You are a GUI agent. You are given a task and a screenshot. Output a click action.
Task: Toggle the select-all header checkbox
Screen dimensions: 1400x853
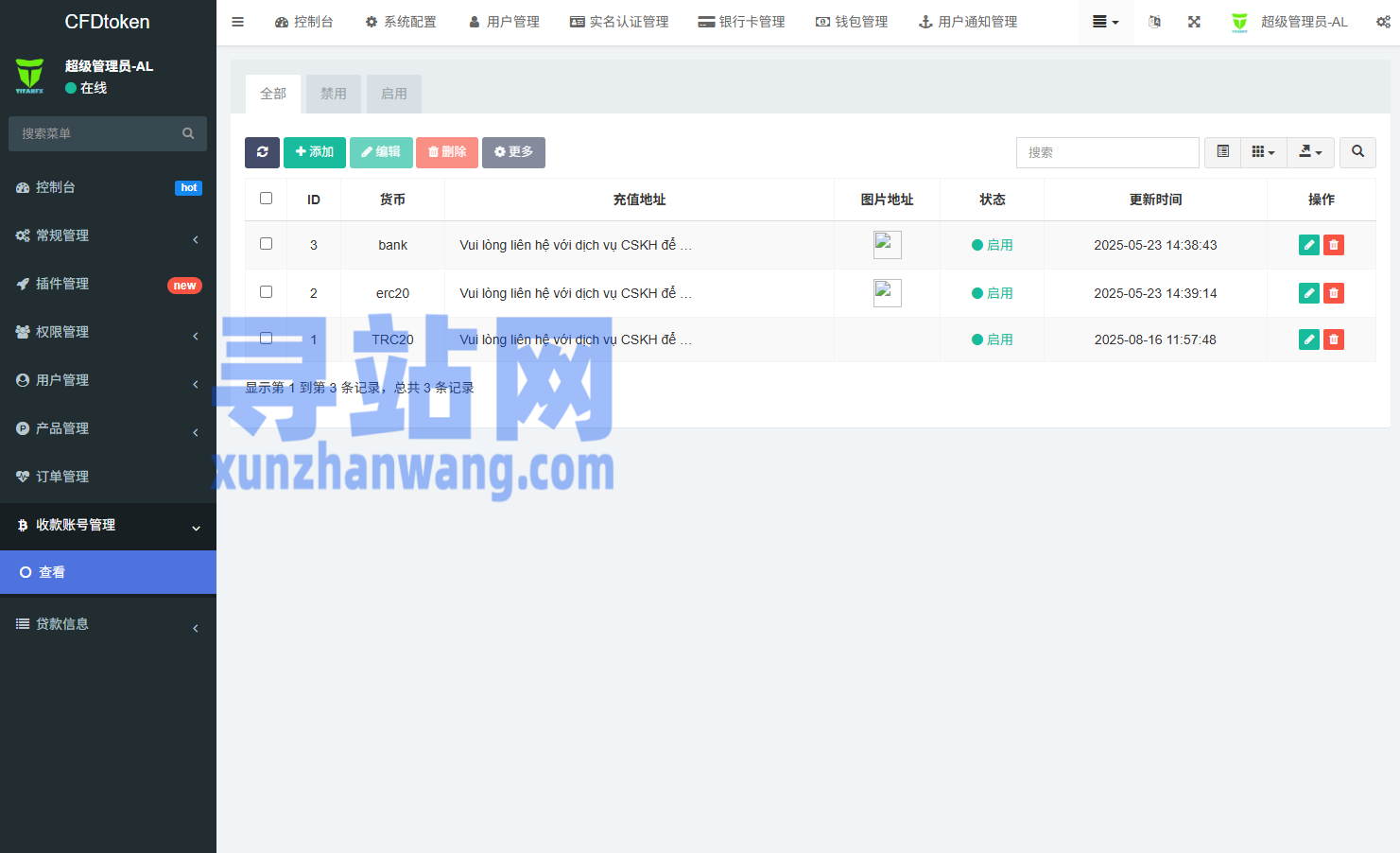pos(266,199)
